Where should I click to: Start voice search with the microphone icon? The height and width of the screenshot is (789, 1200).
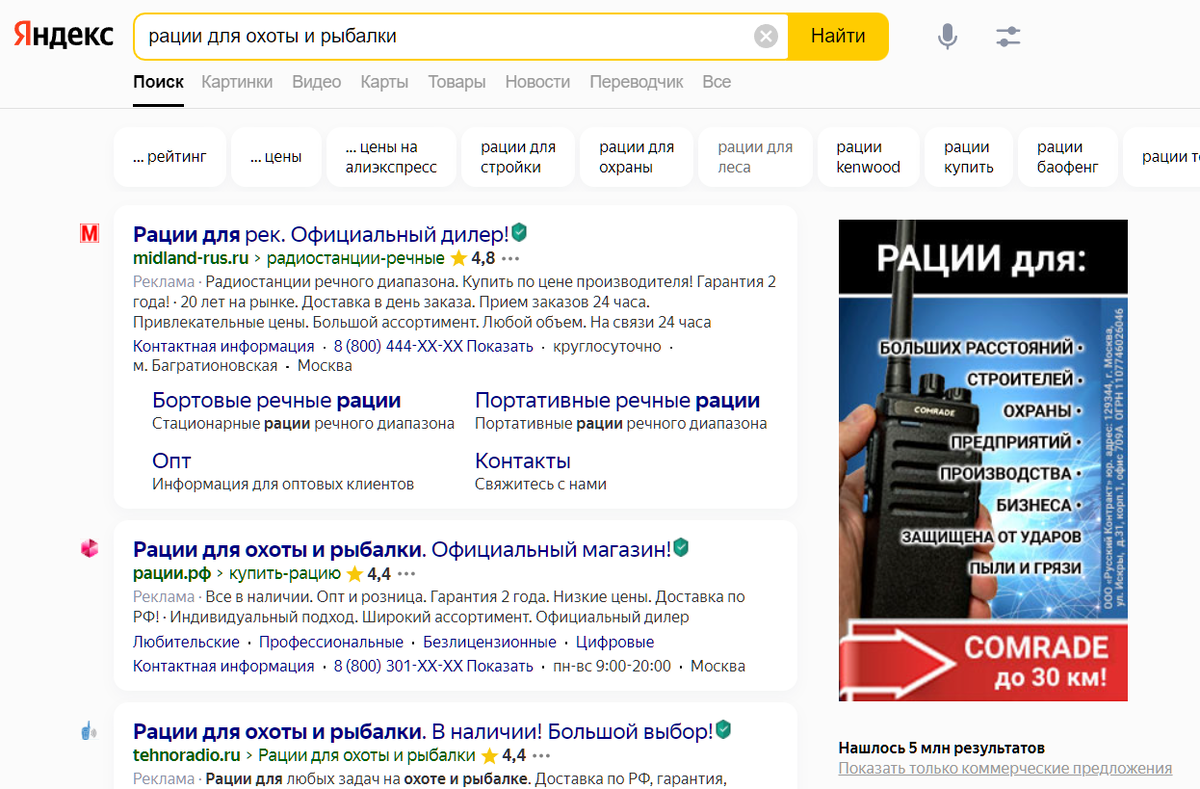947,37
